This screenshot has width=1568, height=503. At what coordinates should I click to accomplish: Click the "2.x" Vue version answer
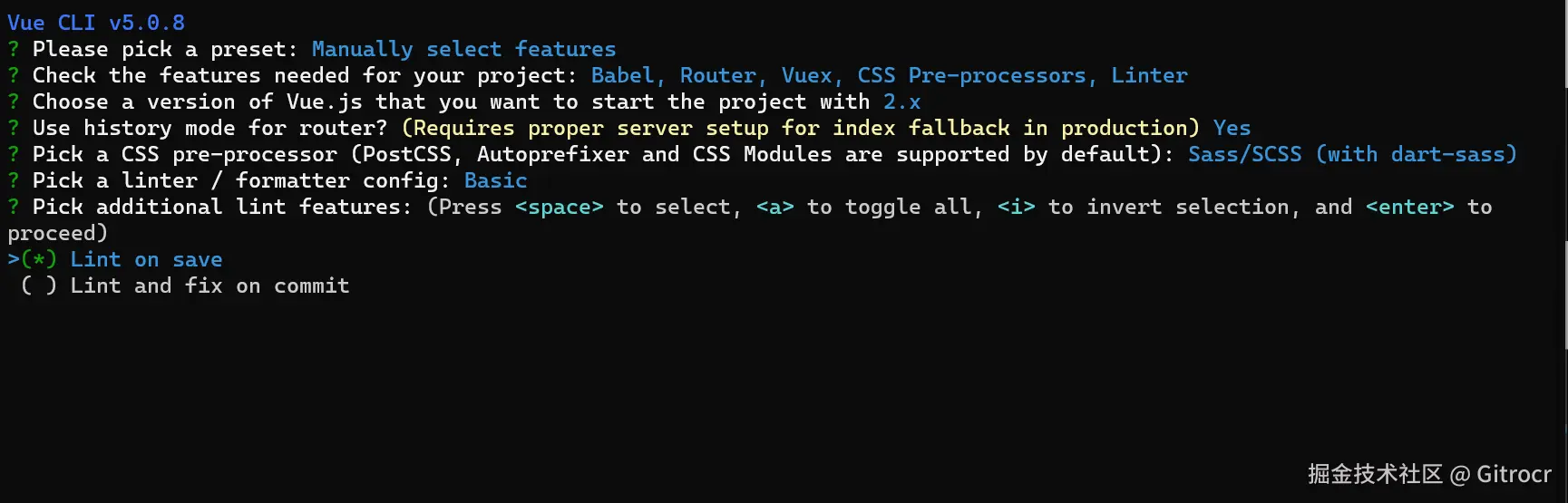point(901,102)
